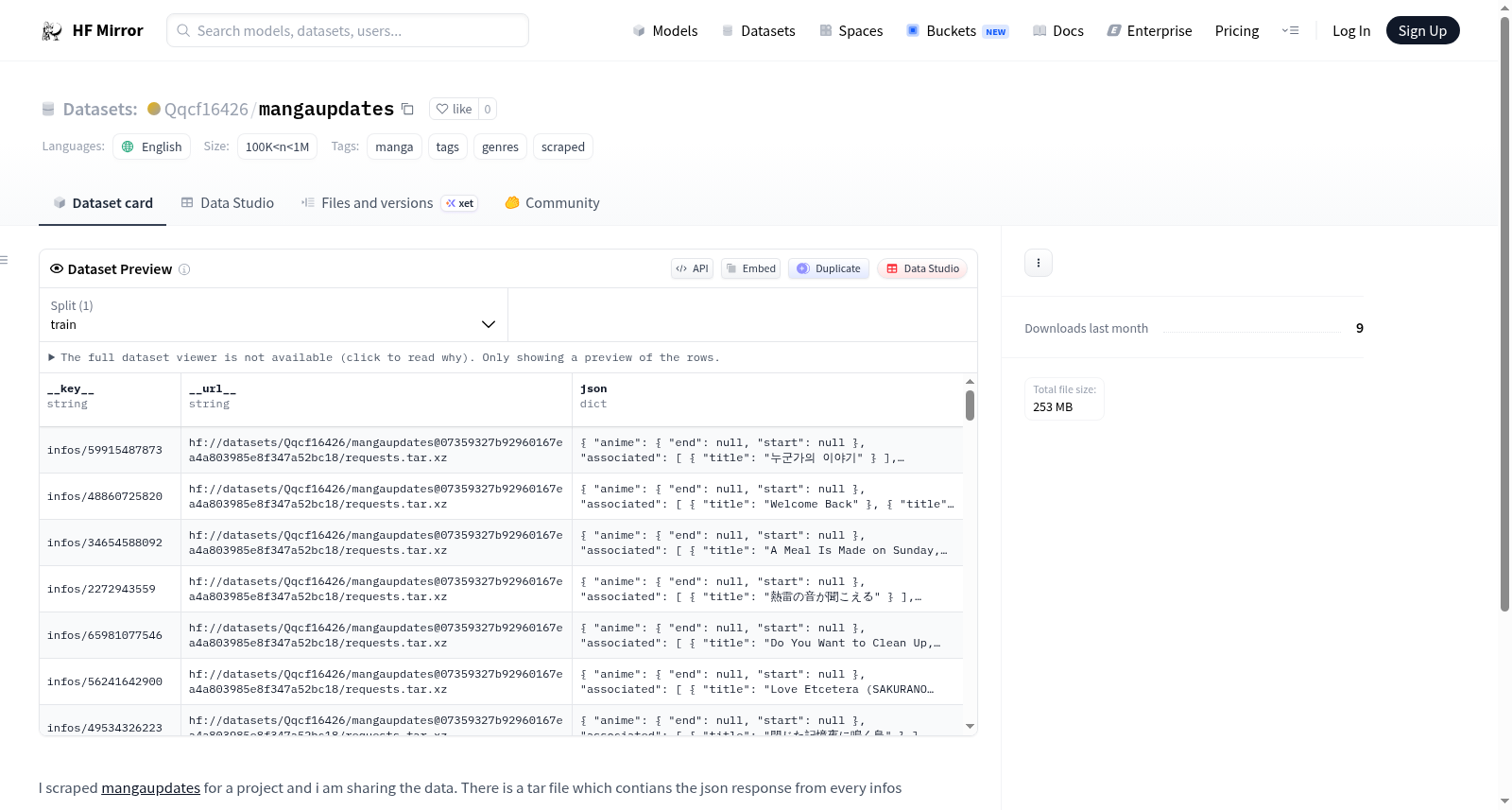The image size is (1512, 810).
Task: Click the table vertical scrollbar thumb
Action: (970, 405)
